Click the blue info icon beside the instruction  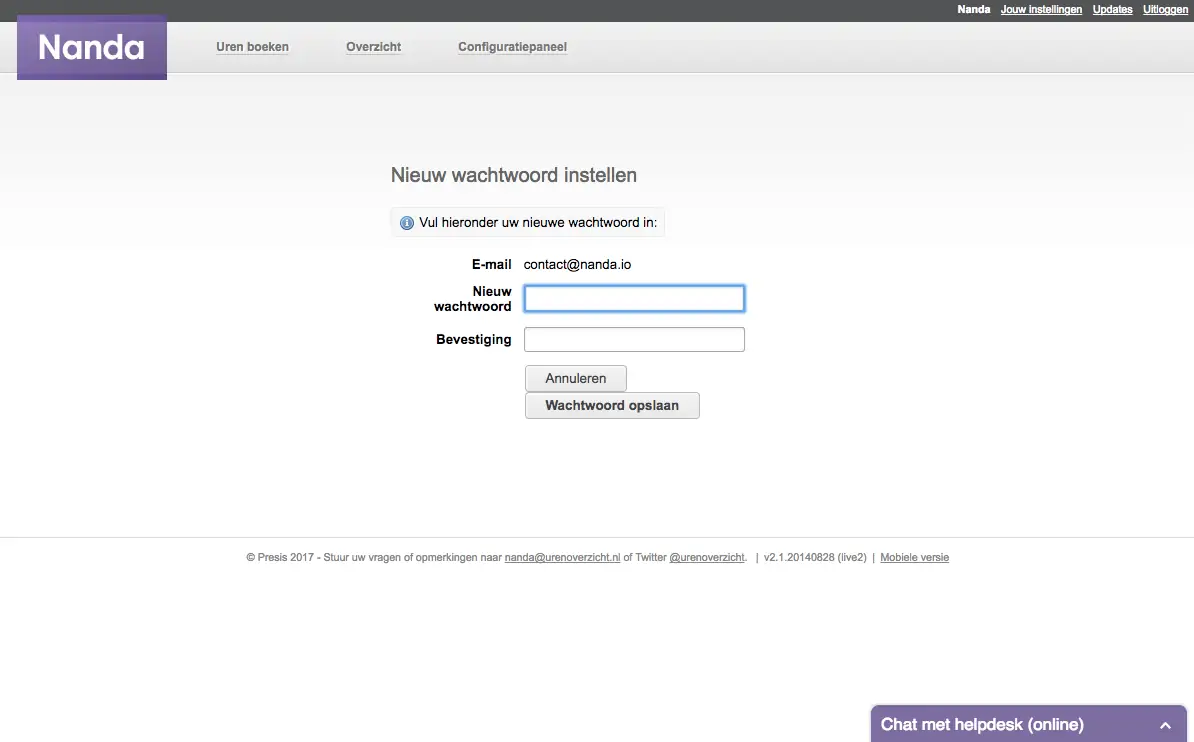click(x=407, y=222)
